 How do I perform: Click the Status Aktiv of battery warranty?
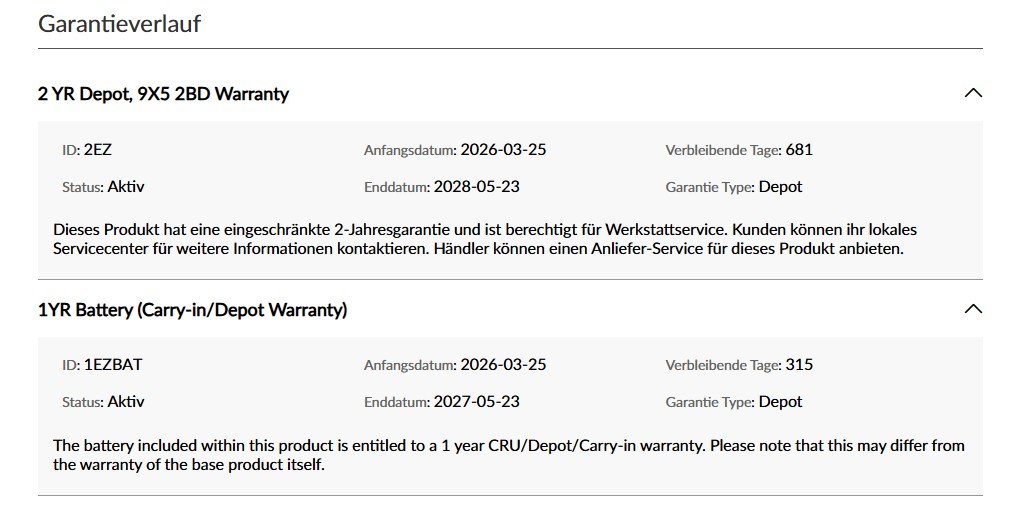coord(126,402)
